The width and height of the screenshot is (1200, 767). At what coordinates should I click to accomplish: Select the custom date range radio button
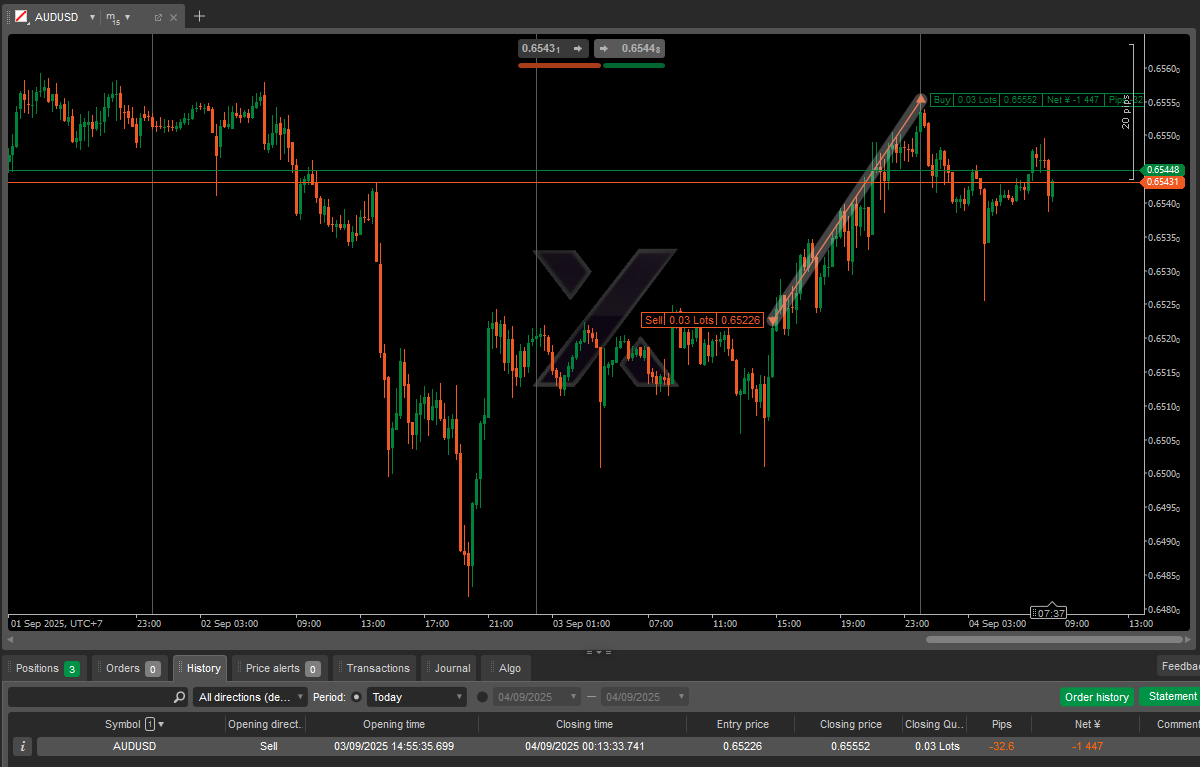(483, 697)
